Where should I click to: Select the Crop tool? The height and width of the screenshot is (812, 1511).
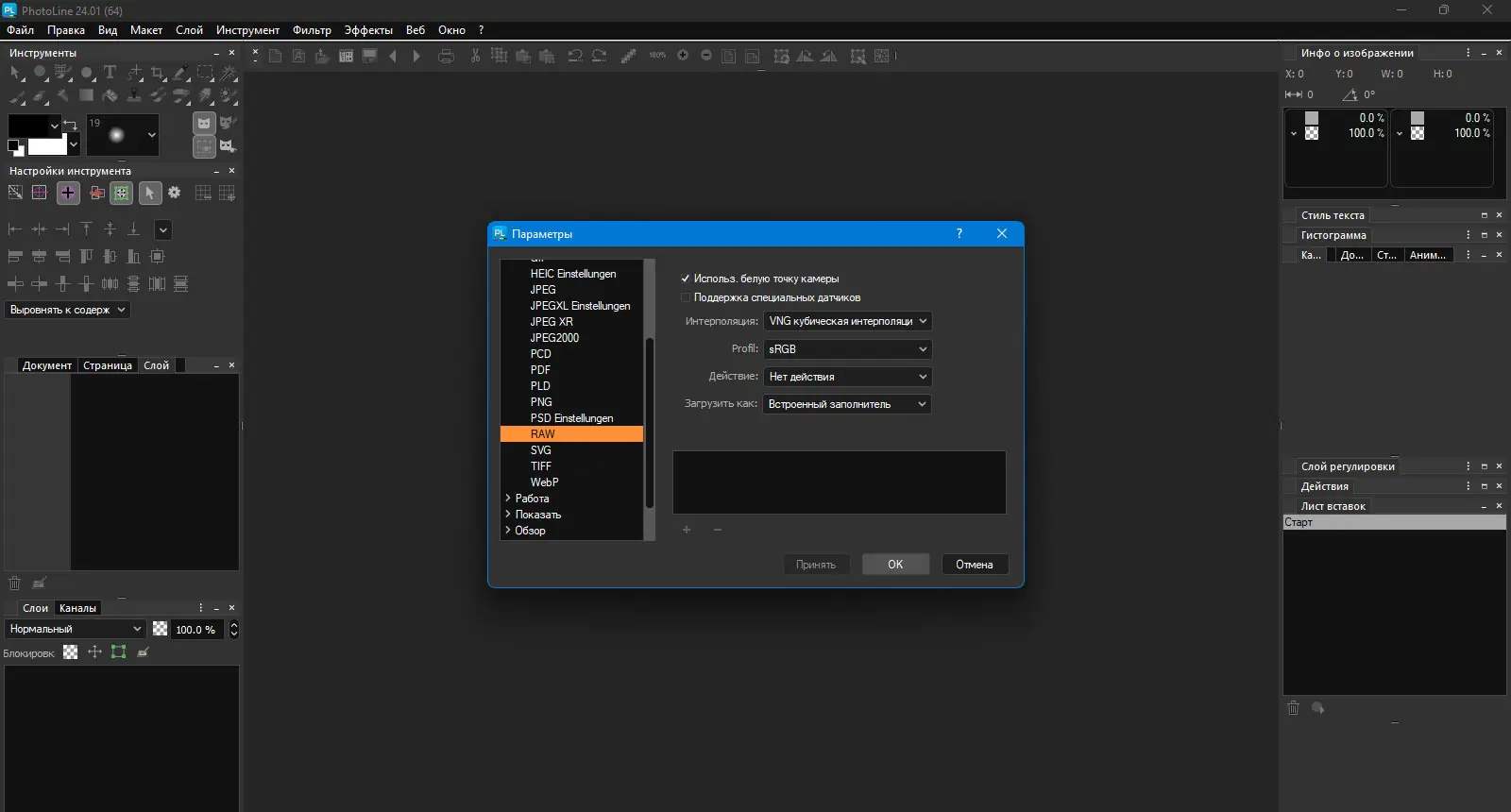pos(158,73)
